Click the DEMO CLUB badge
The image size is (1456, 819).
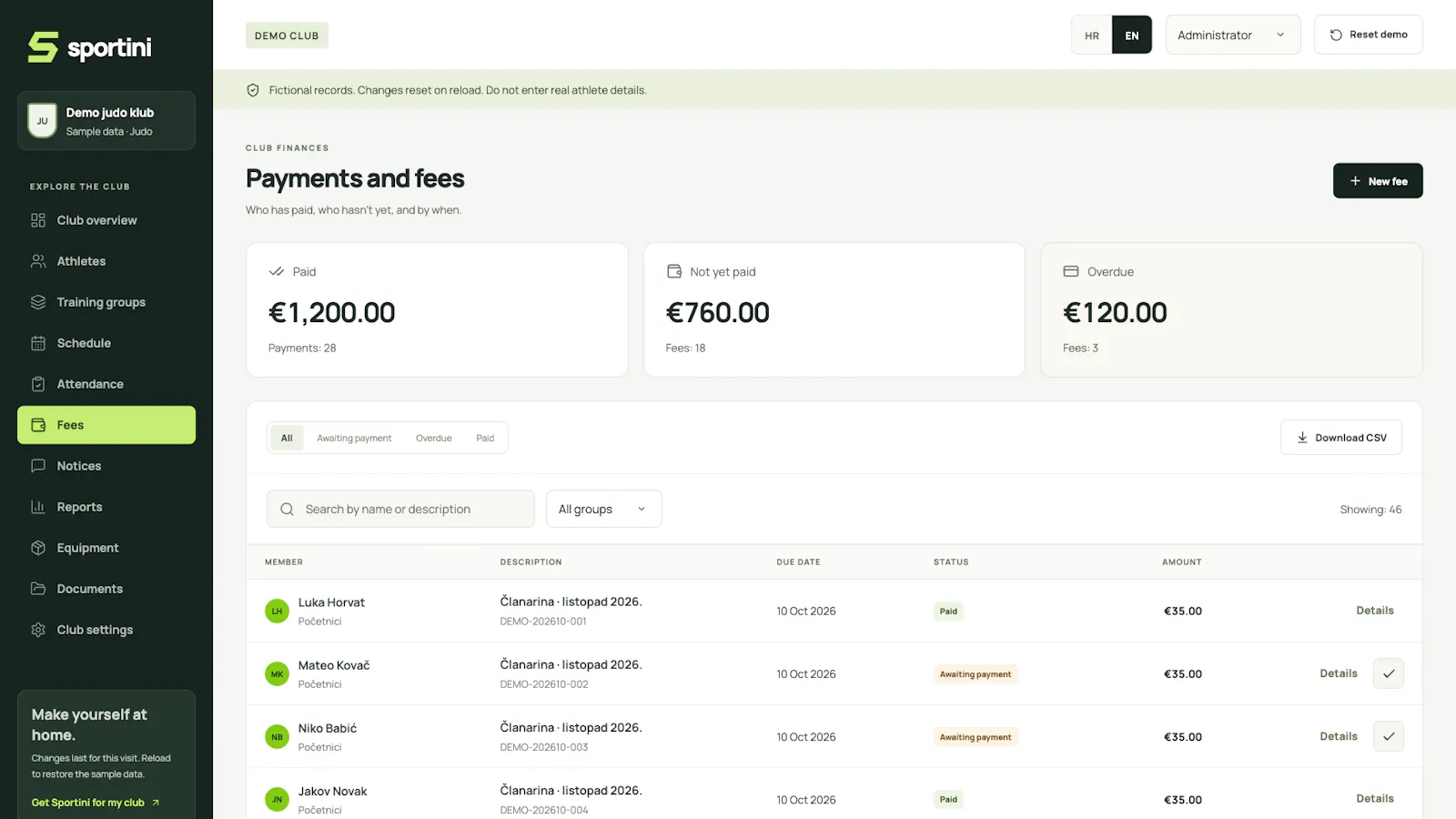pos(287,35)
